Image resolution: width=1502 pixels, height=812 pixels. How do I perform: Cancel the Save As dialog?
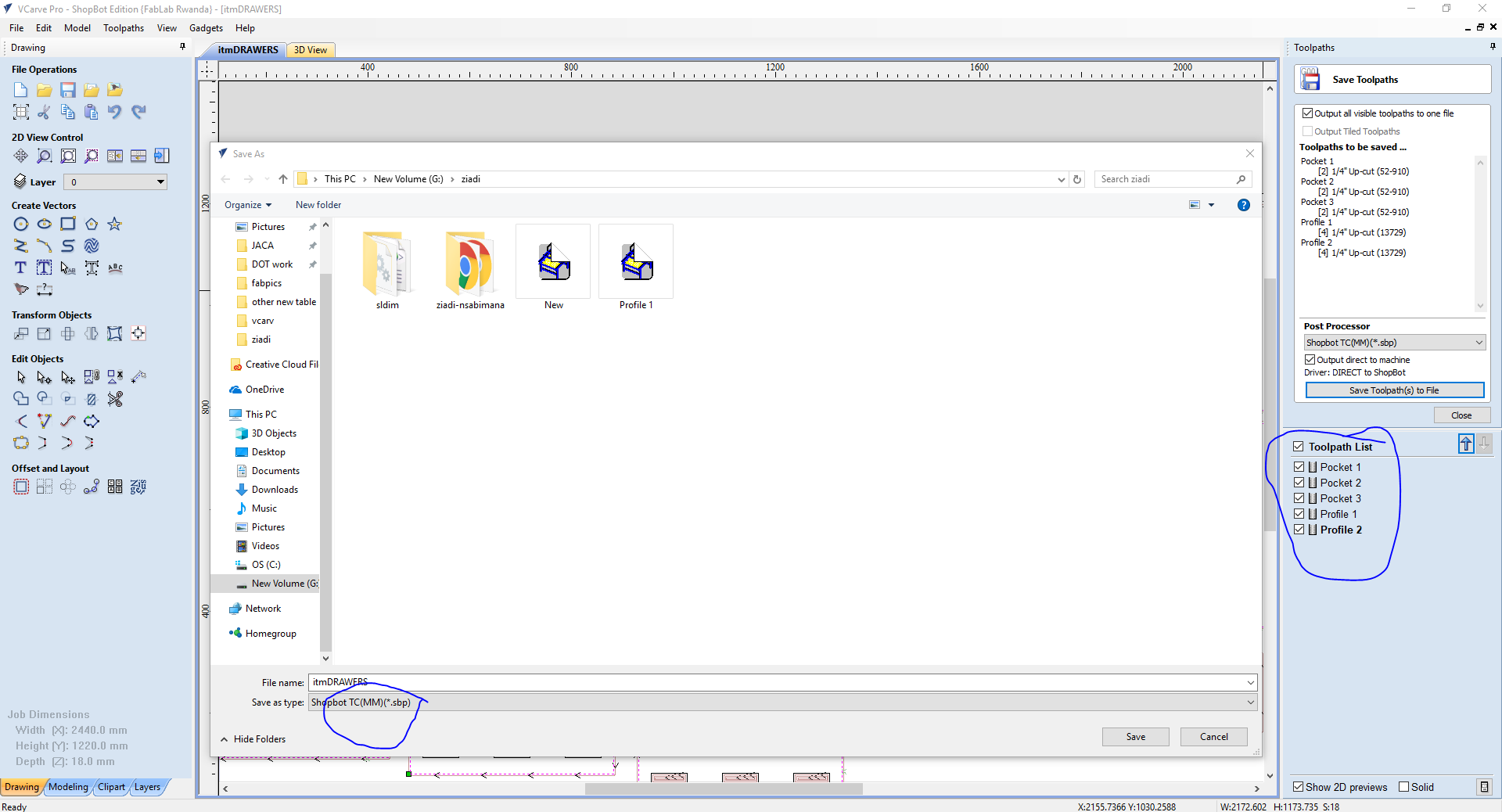coord(1214,737)
